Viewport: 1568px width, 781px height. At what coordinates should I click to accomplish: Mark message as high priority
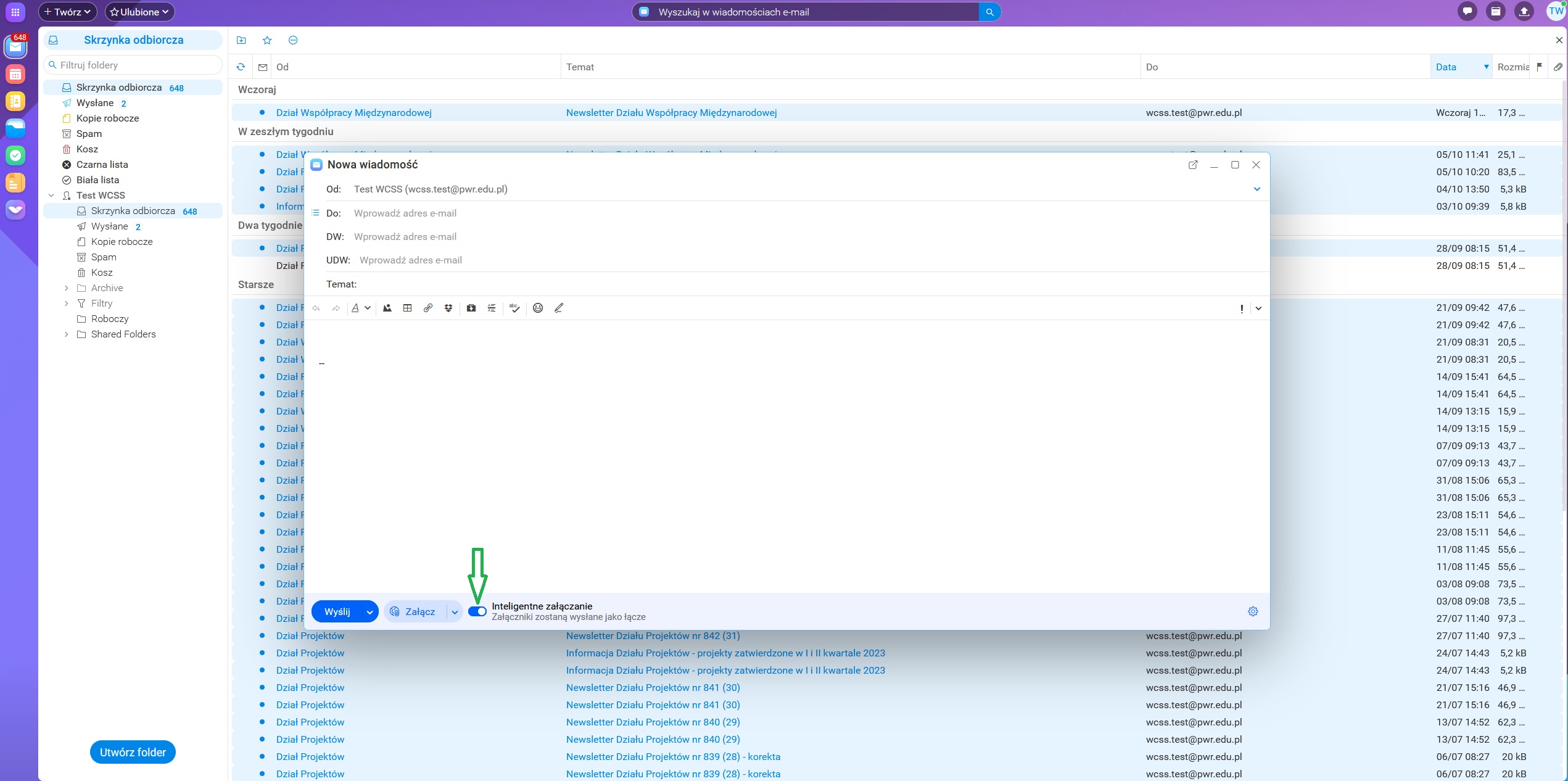tap(1241, 308)
